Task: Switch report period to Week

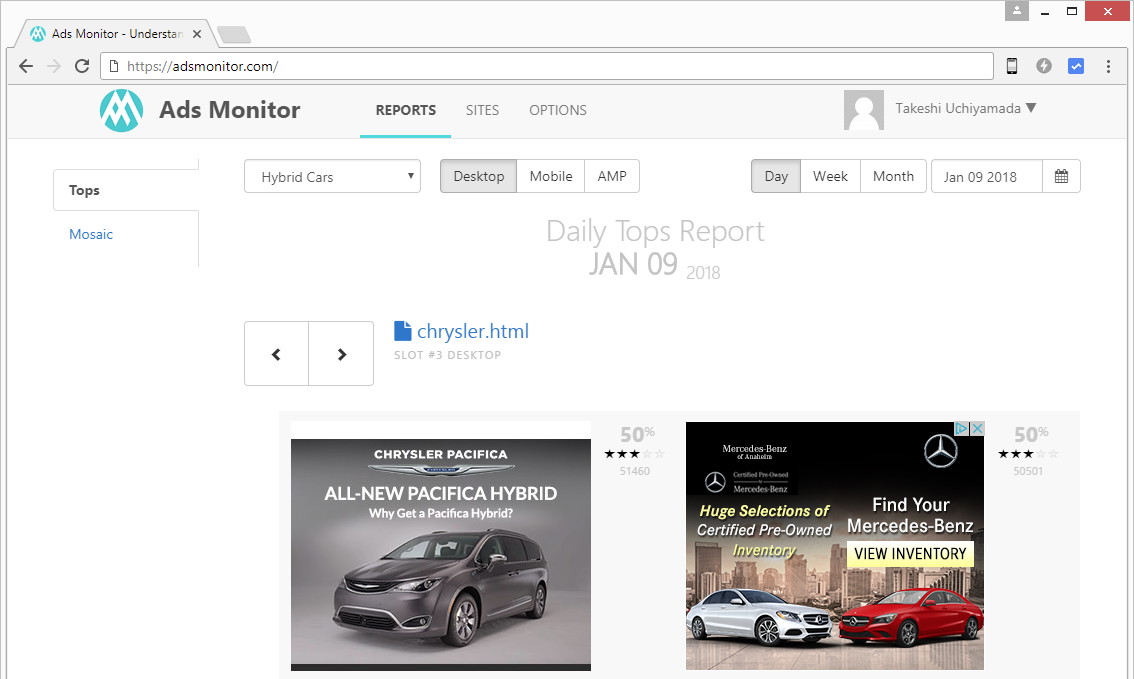Action: 830,176
